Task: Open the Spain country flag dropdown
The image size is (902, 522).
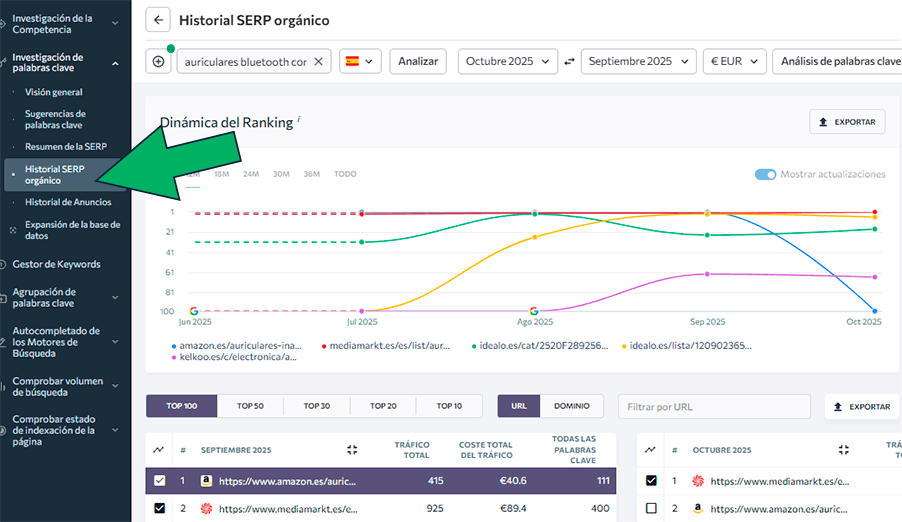Action: [361, 61]
